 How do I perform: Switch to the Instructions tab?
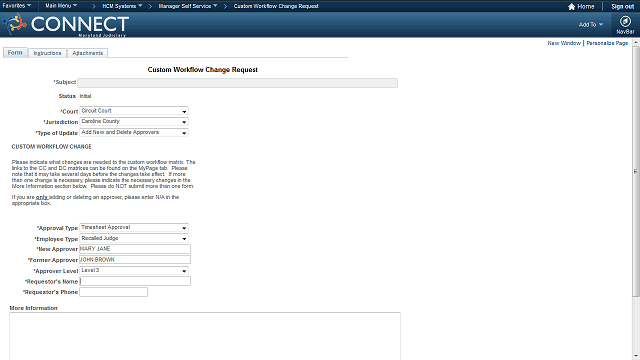[47, 53]
